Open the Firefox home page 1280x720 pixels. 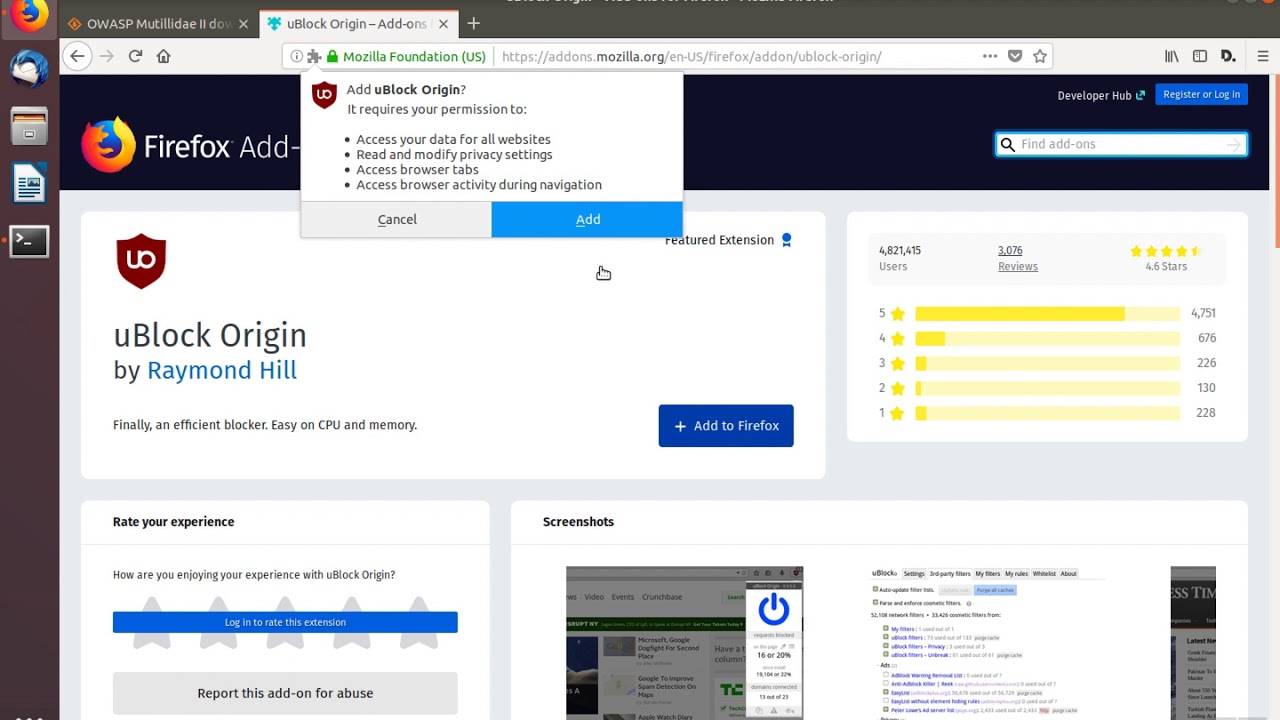[164, 56]
